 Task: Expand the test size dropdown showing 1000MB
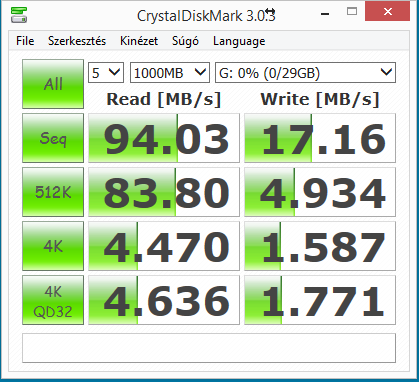170,72
